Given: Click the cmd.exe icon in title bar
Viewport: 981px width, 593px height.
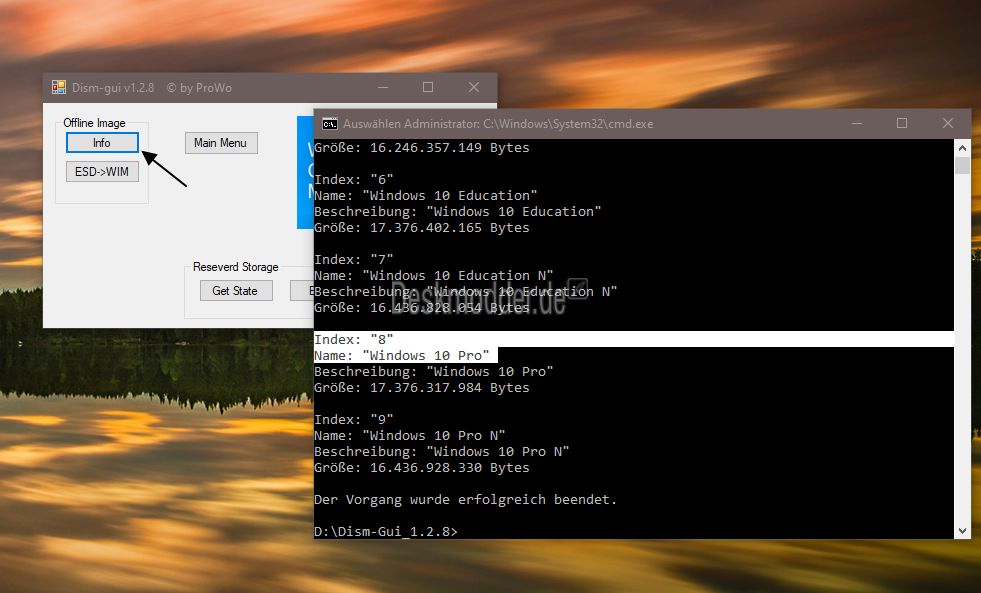Looking at the screenshot, I should [329, 124].
